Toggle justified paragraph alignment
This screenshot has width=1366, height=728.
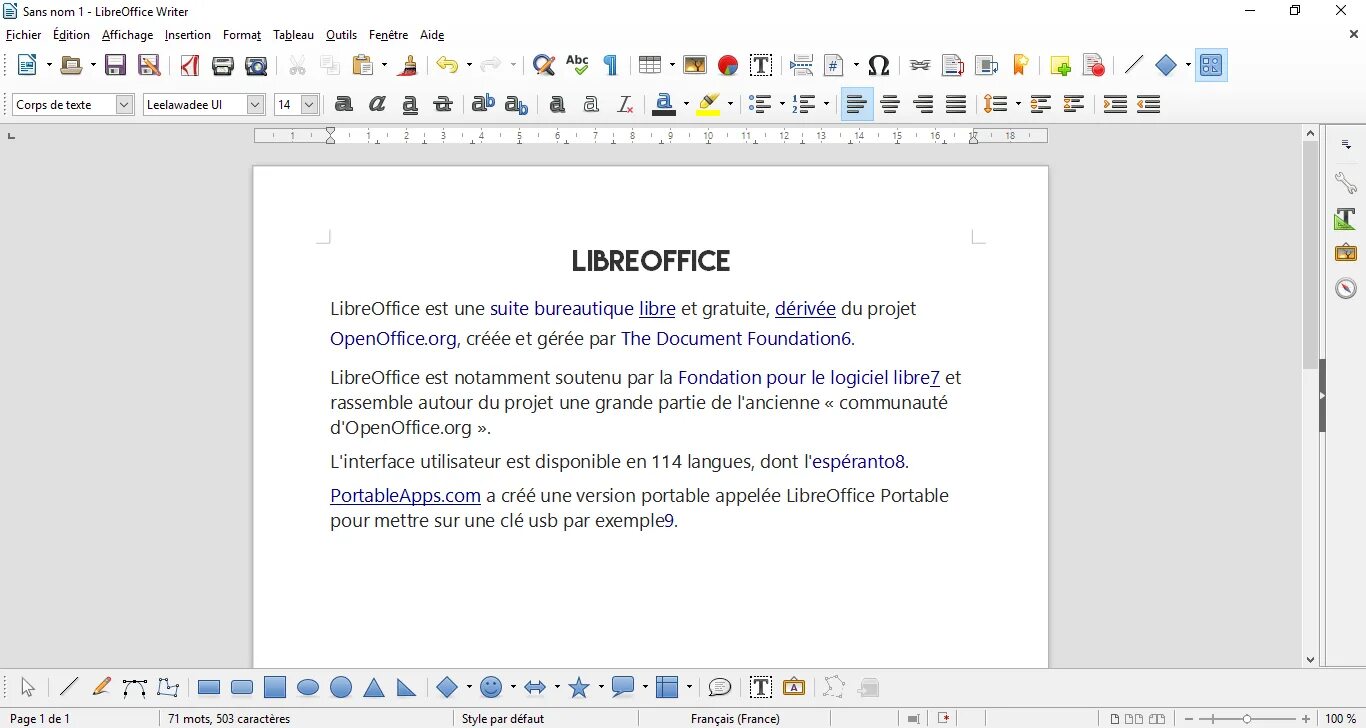(x=956, y=104)
